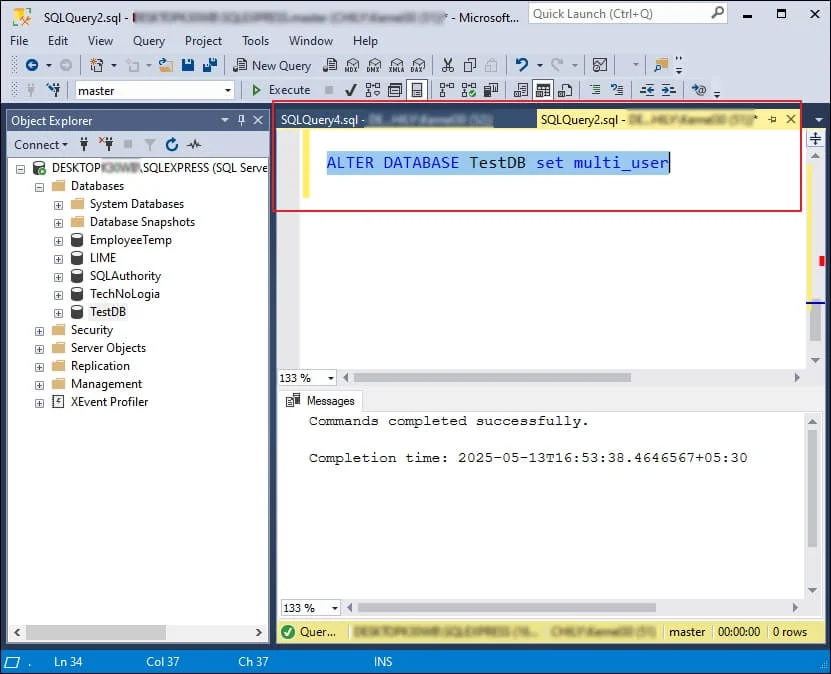The image size is (831, 674).
Task: Click the DMX query icon
Action: pyautogui.click(x=374, y=65)
